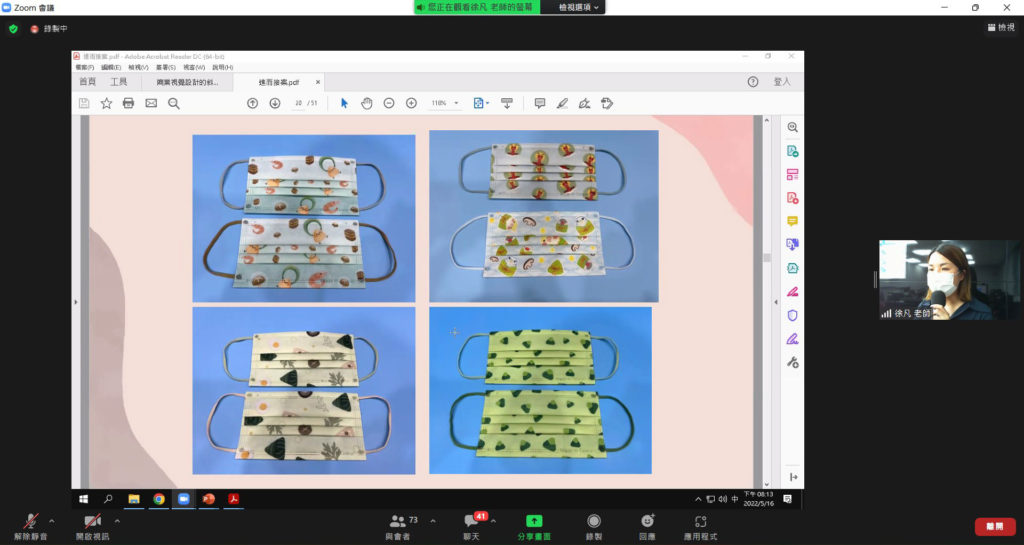Image resolution: width=1024 pixels, height=545 pixels.
Task: Open the Participants panel in Zoom
Action: [398, 523]
